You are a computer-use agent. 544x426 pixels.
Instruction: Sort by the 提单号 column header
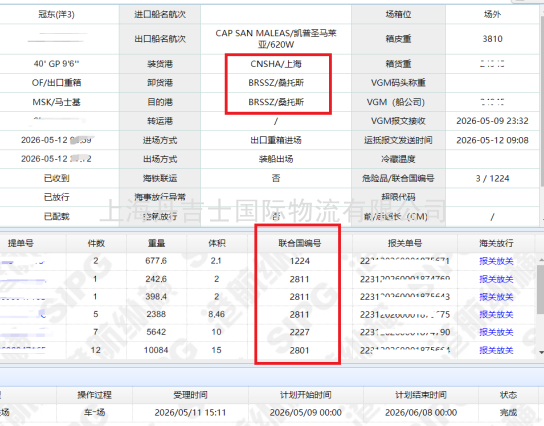point(21,243)
